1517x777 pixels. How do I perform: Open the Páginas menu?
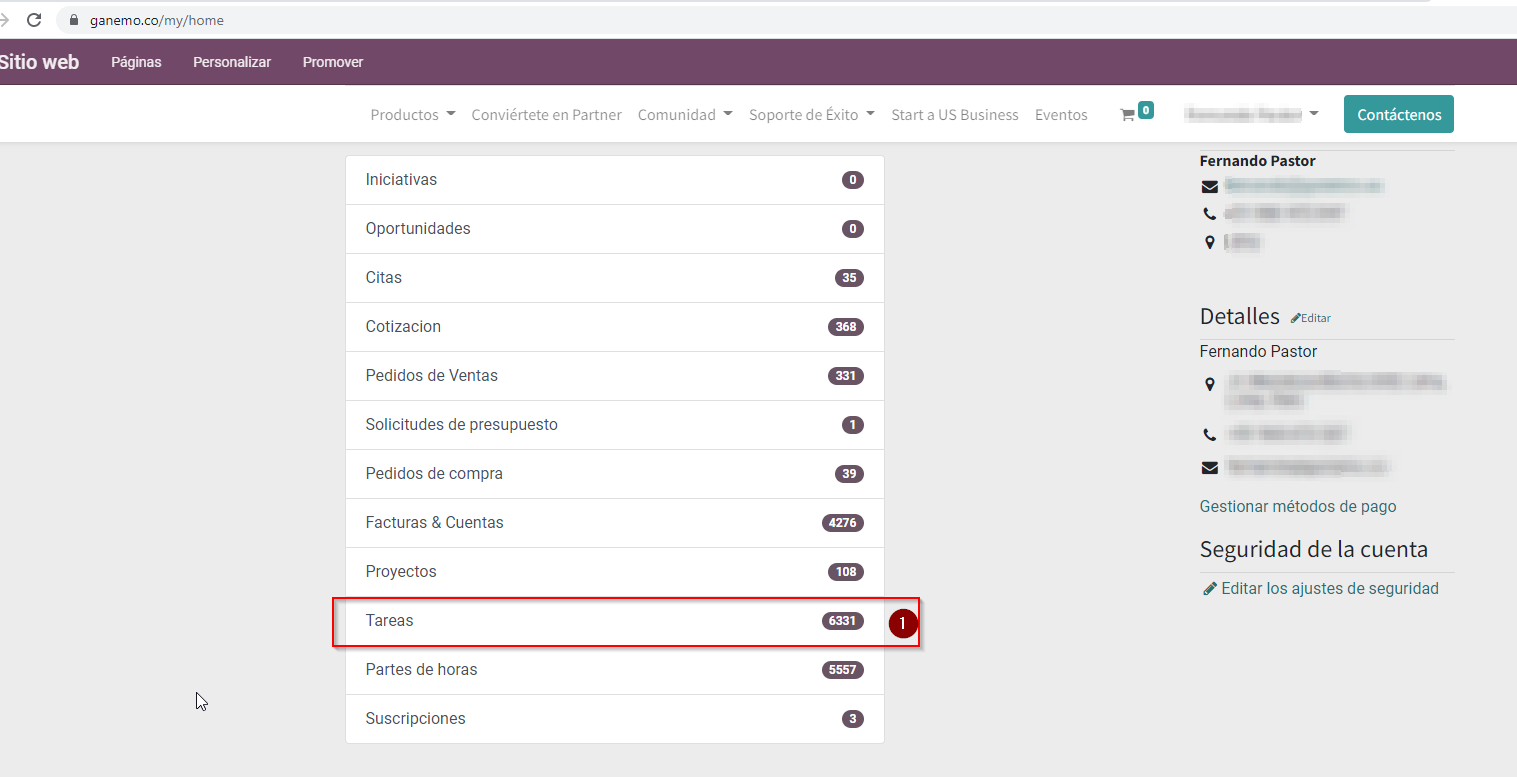136,62
